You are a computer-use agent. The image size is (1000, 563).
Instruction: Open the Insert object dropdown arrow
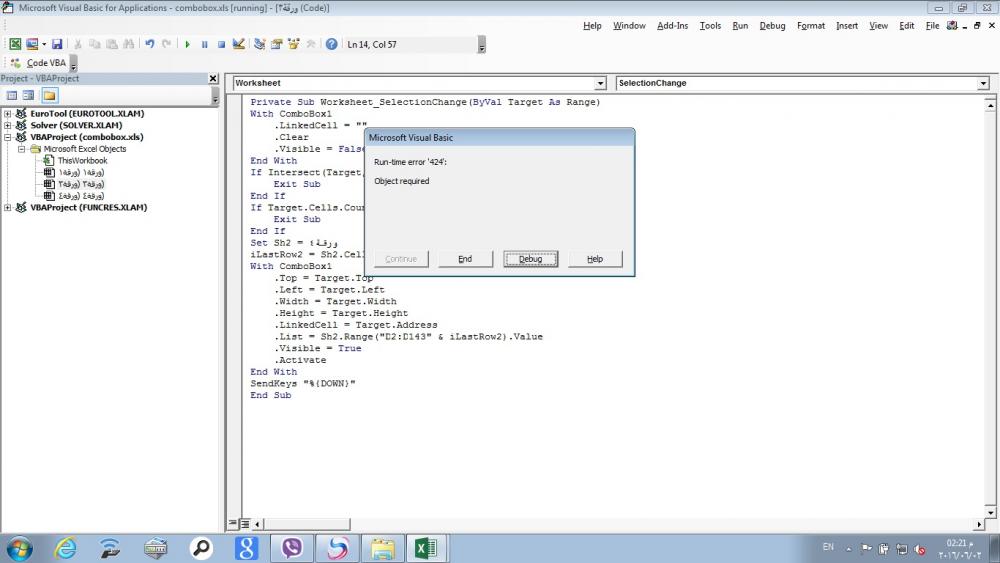(x=43, y=44)
